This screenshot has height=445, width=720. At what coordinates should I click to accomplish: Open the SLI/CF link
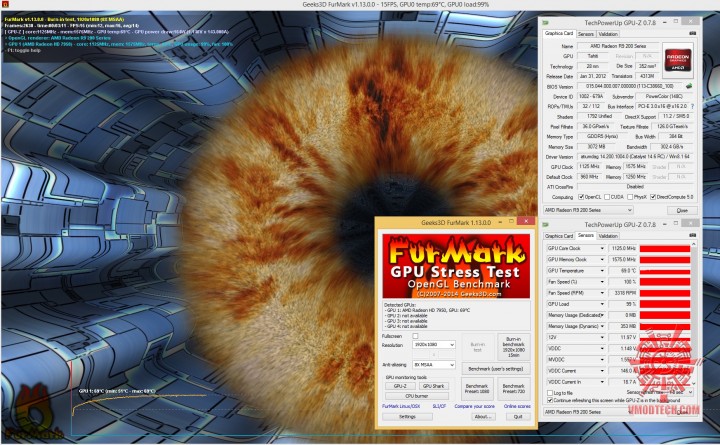(x=439, y=406)
